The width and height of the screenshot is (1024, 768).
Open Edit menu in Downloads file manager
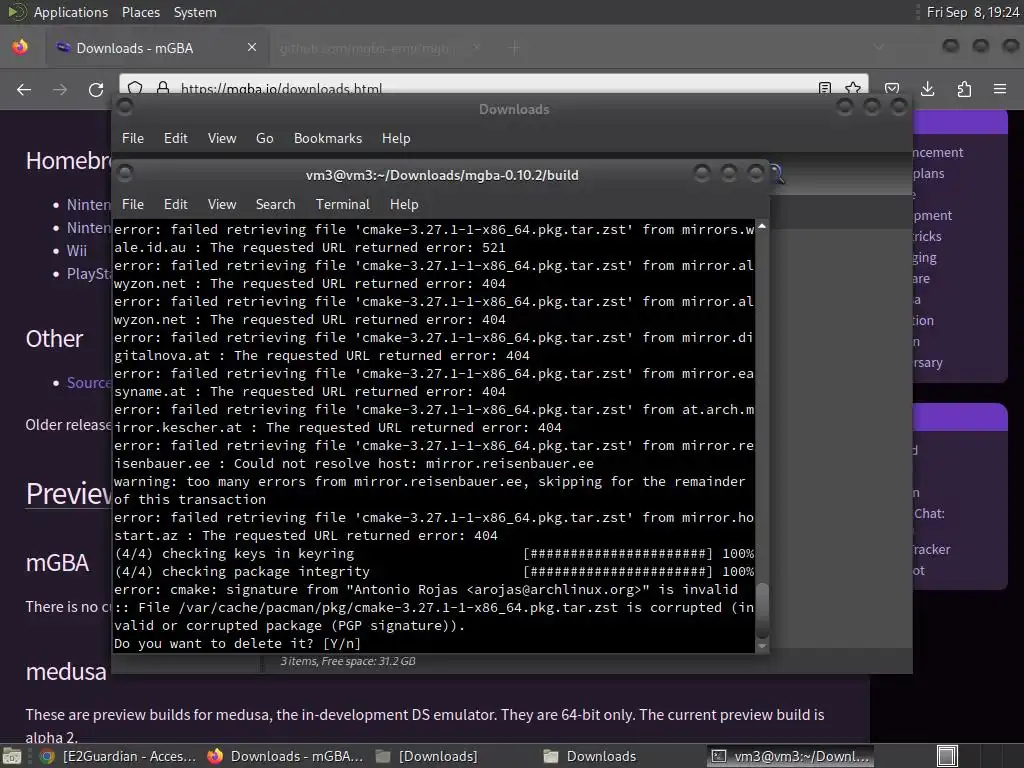[176, 138]
